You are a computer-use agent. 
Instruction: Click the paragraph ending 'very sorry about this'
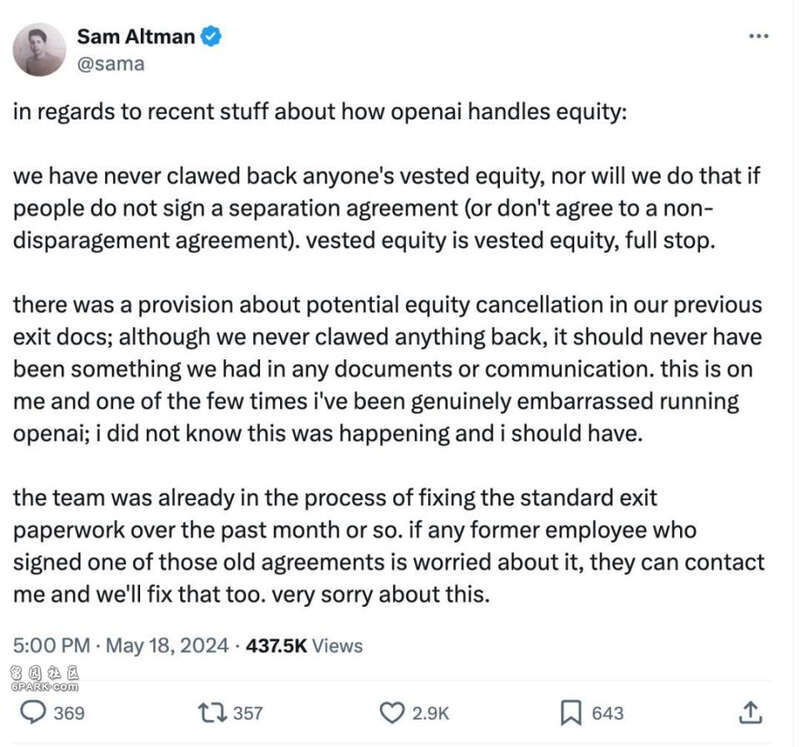[x=389, y=546]
